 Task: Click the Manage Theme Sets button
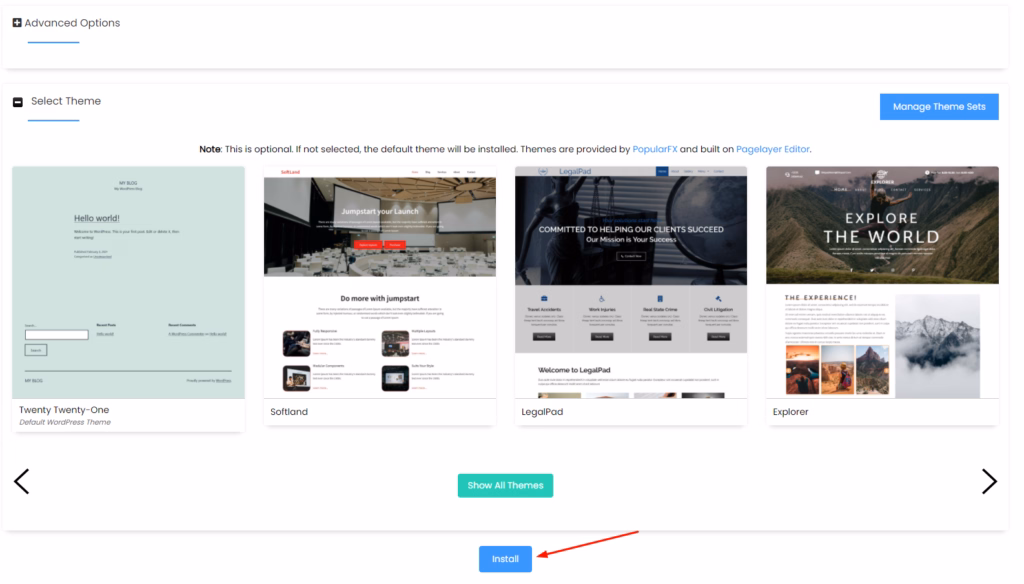pos(938,106)
